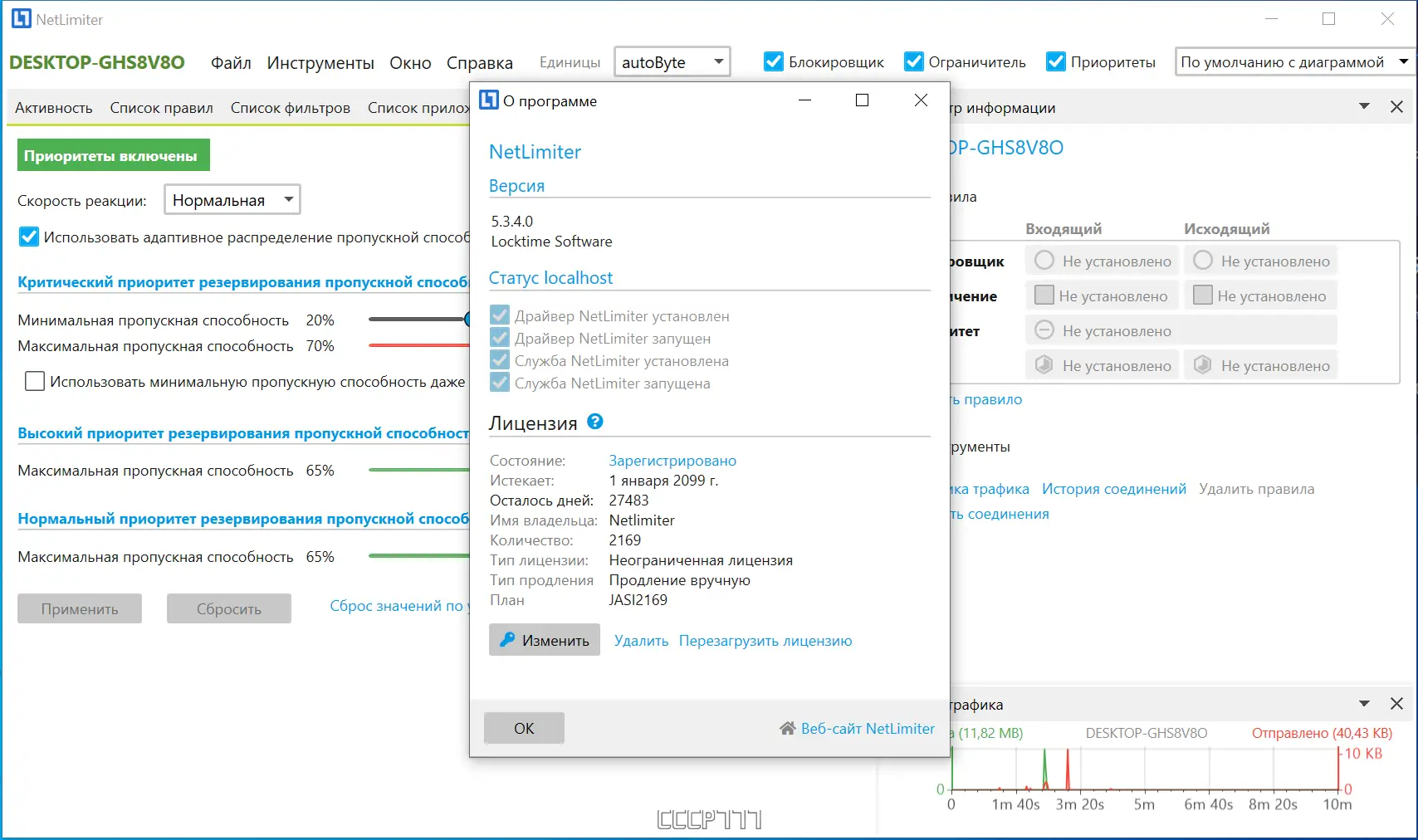
Task: Switch to the Активность tab
Action: point(54,108)
